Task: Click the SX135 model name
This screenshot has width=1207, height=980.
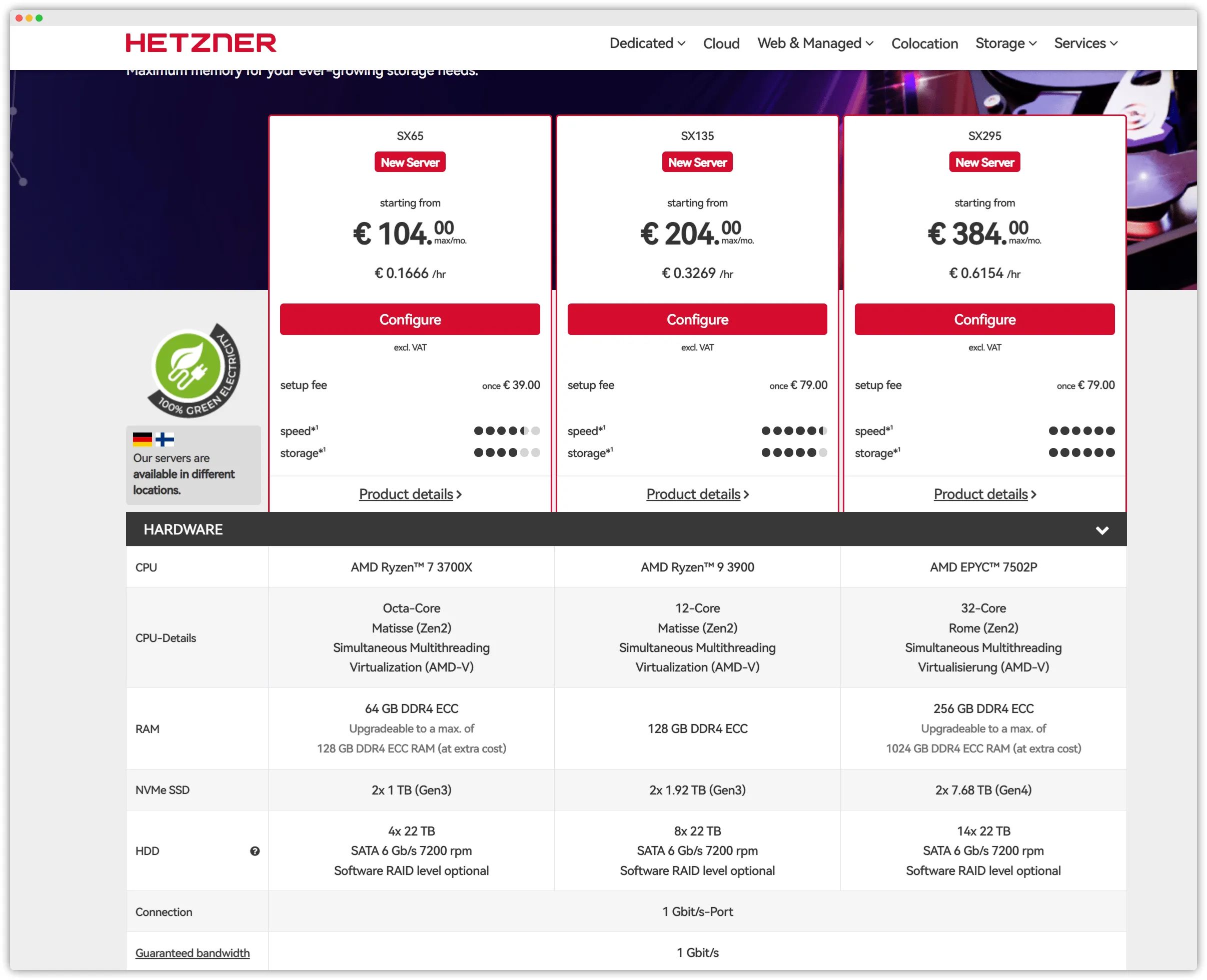Action: pyautogui.click(x=697, y=136)
